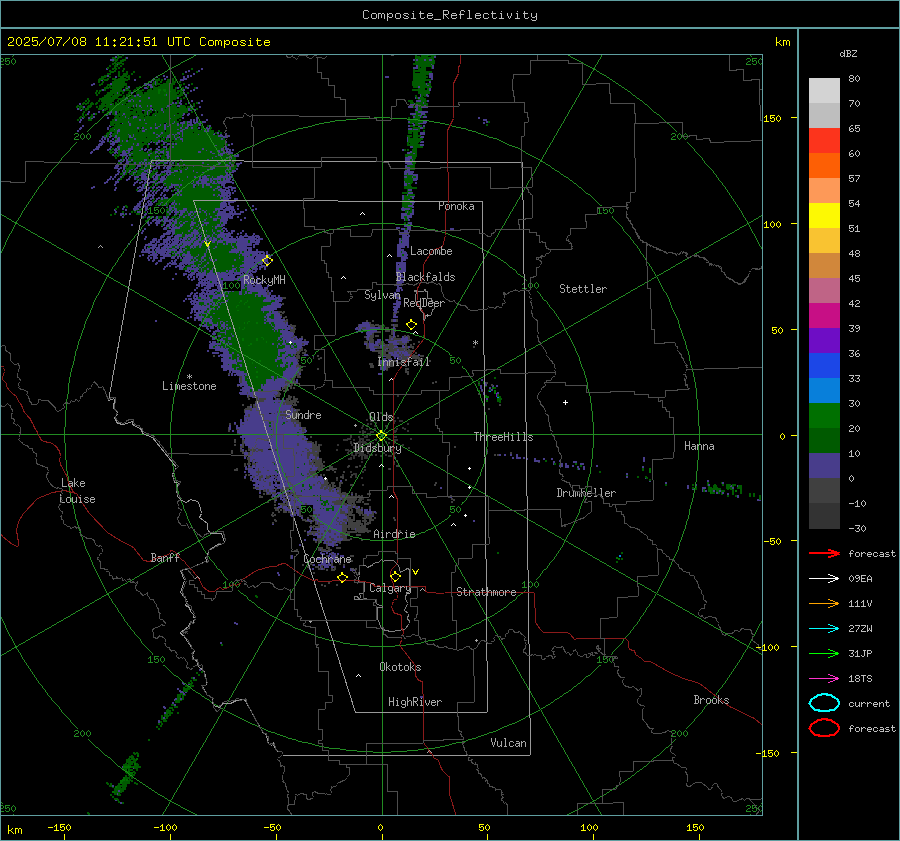Click the Cochrane city label
The height and width of the screenshot is (841, 900).
(x=327, y=559)
